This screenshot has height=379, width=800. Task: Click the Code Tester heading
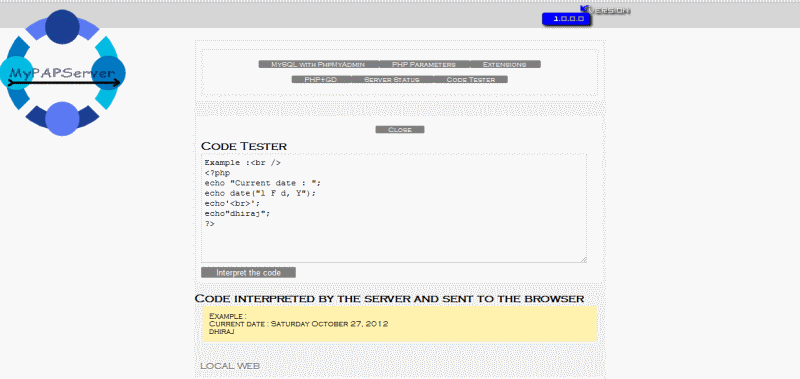tap(244, 146)
